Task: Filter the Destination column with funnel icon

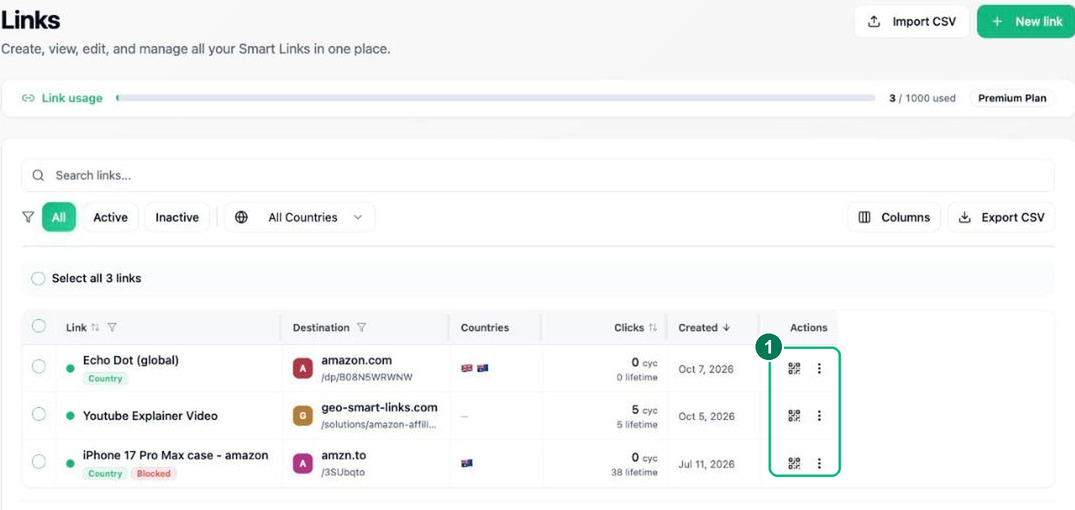Action: point(361,328)
